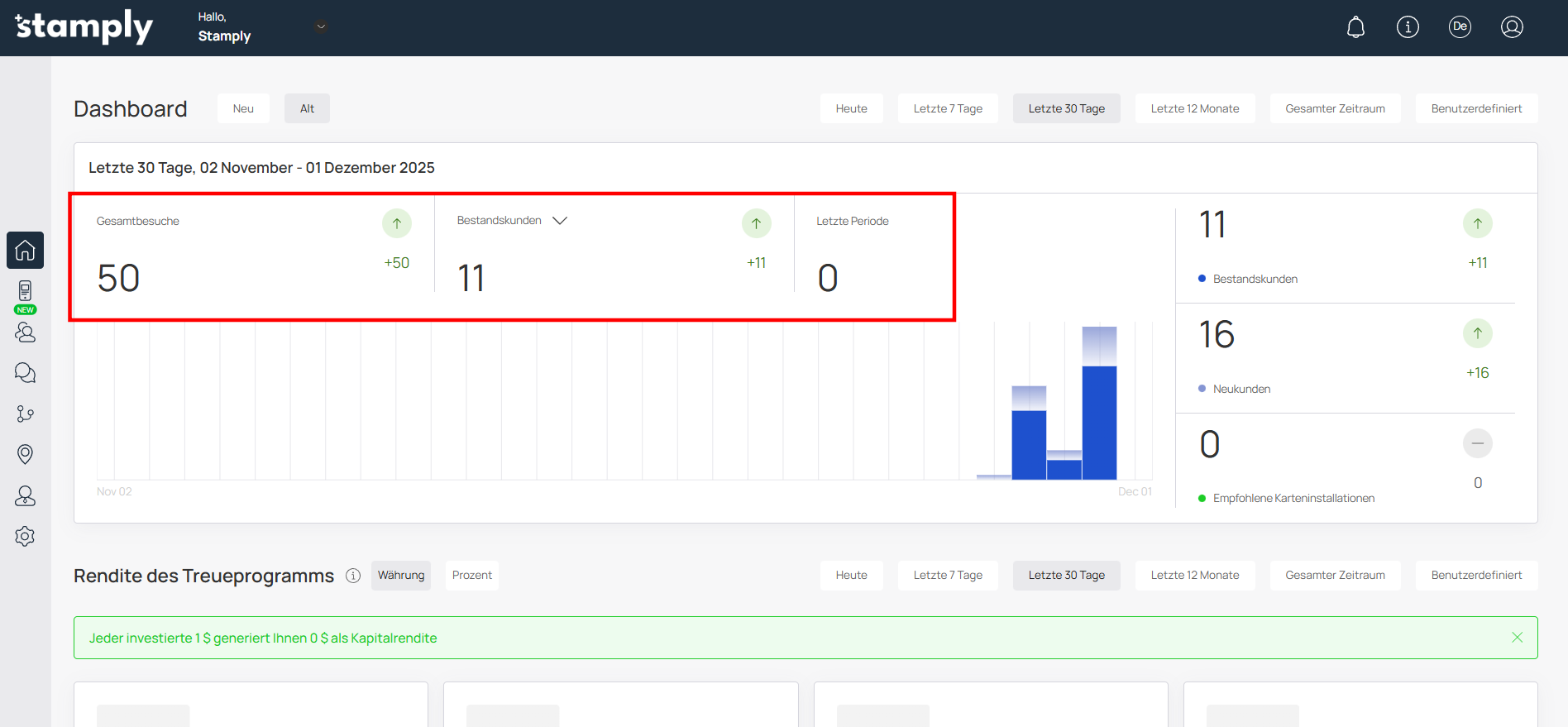Open the notifications bell

(x=1355, y=27)
